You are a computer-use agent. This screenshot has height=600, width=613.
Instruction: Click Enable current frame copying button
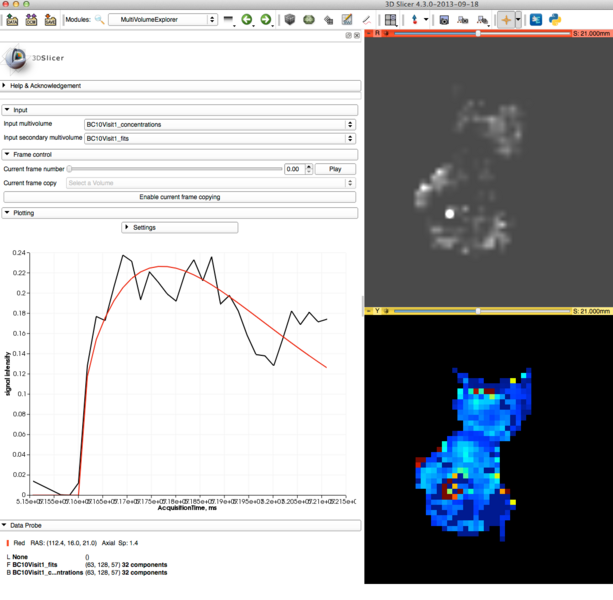[x=180, y=197]
